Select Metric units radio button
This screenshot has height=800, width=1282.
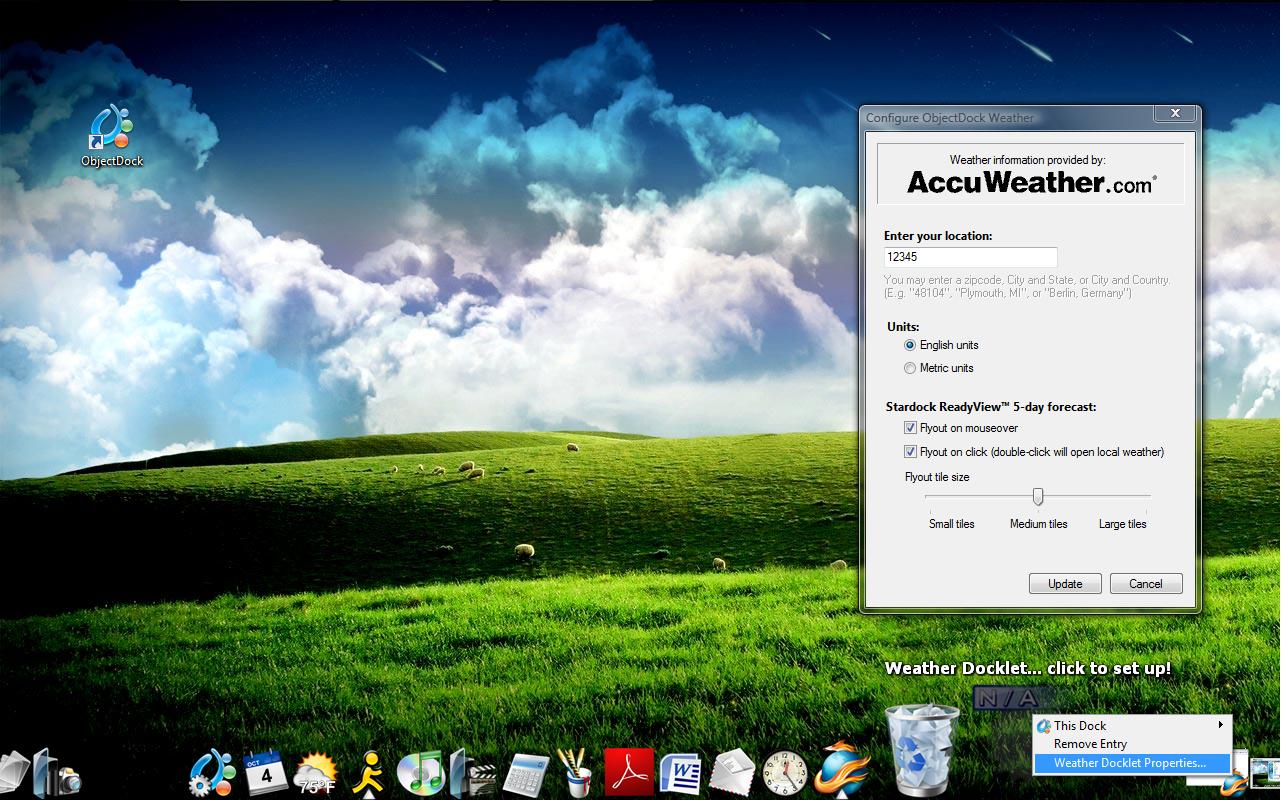click(910, 368)
